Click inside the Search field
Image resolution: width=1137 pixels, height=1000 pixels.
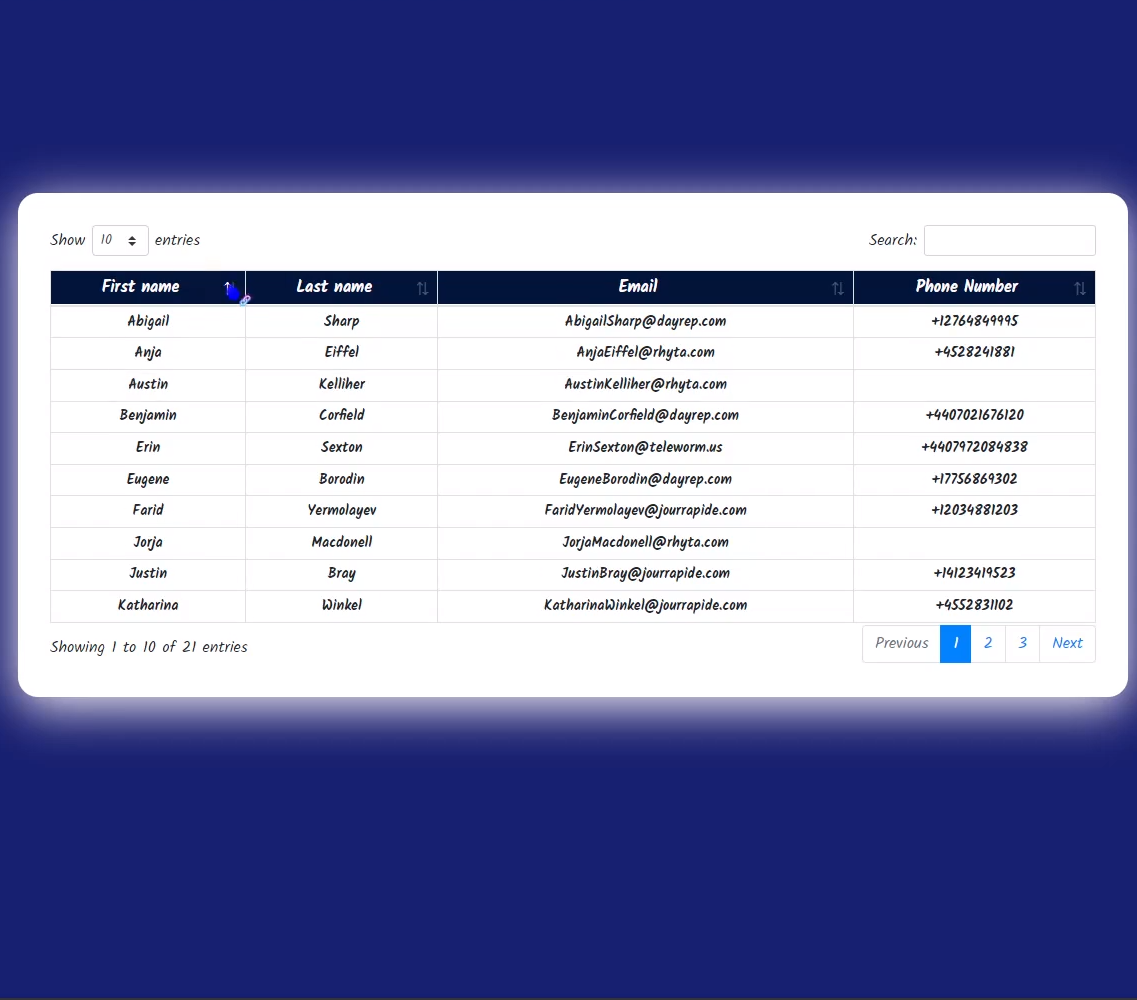click(x=1009, y=240)
